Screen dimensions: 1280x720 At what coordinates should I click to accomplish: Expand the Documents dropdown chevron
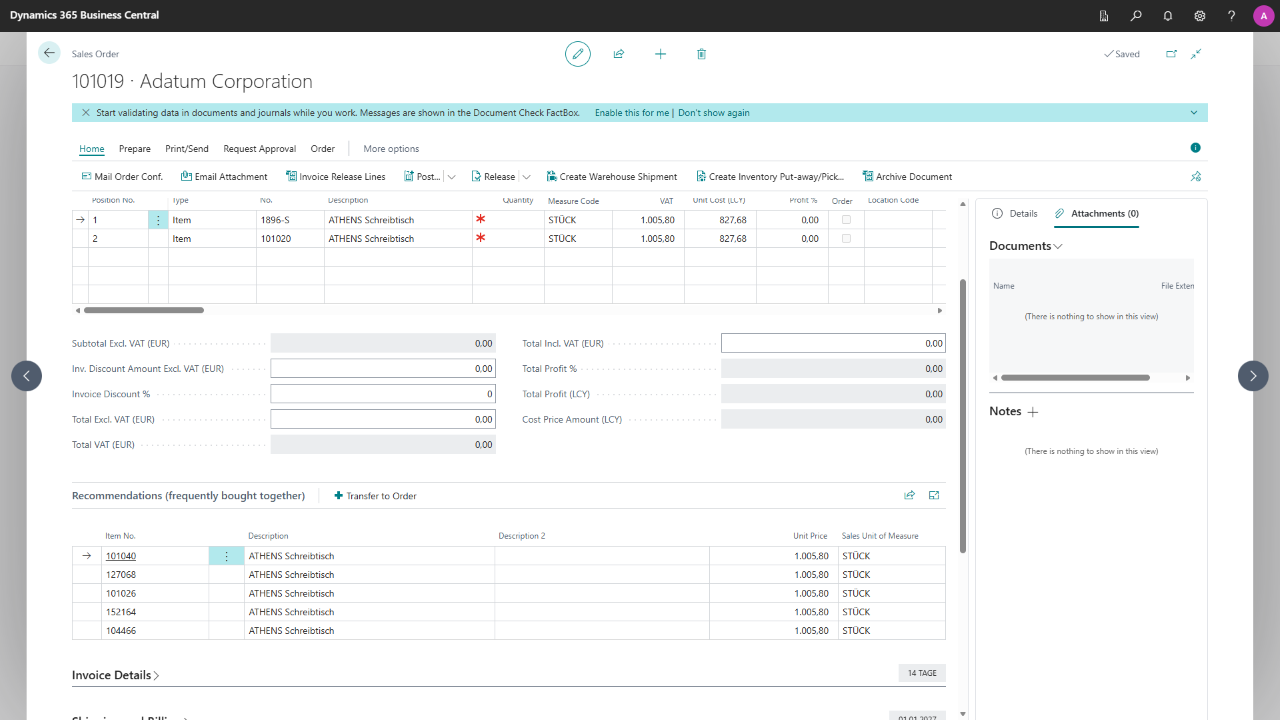[x=1058, y=246]
